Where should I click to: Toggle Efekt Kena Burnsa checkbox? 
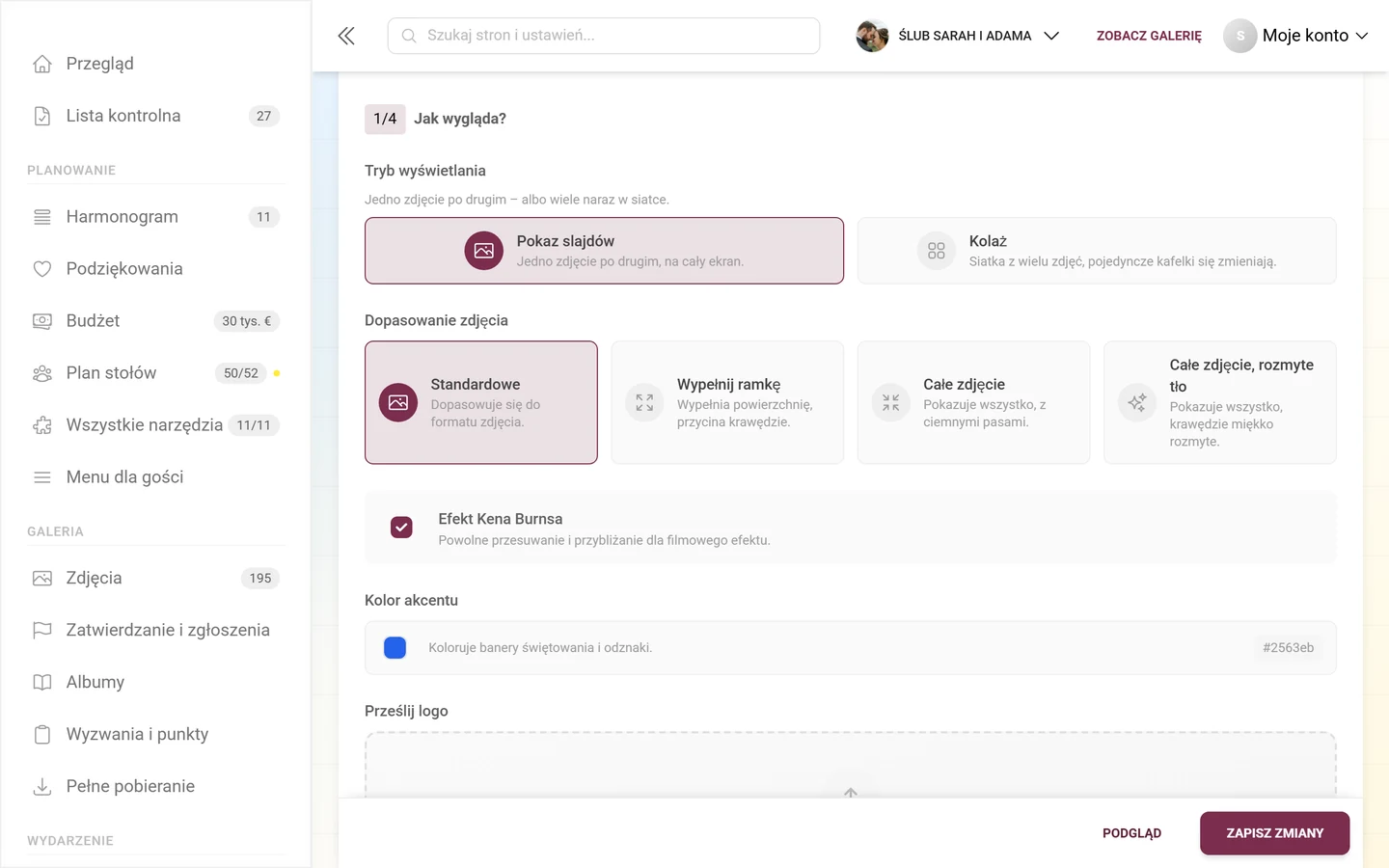(x=401, y=528)
